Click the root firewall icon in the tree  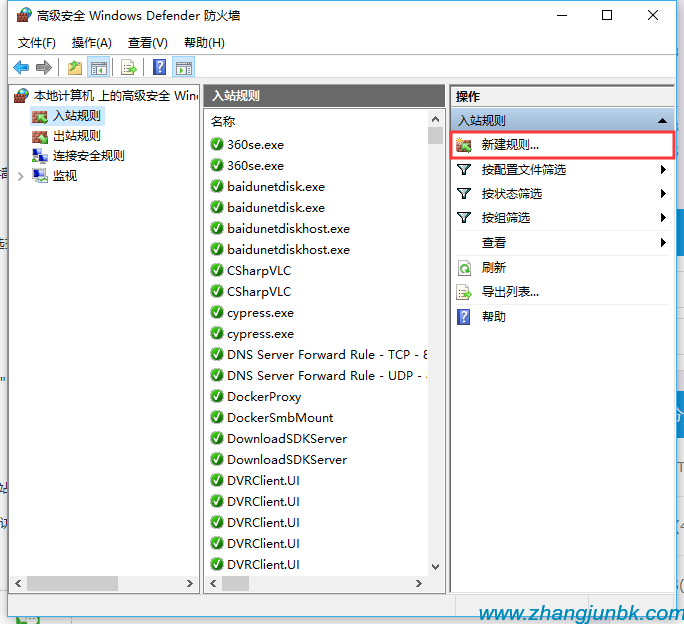point(22,96)
